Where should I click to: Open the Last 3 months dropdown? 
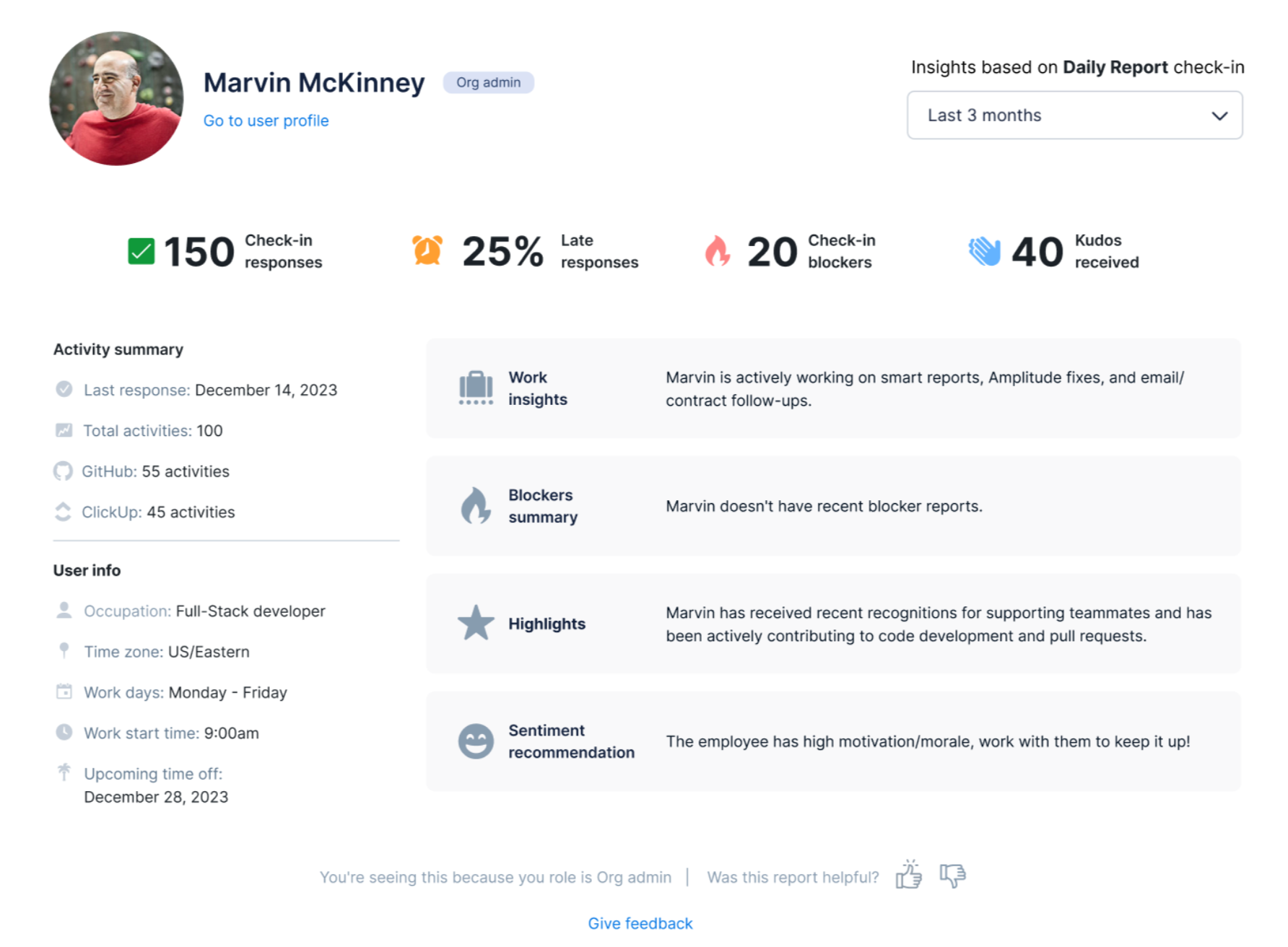(x=1074, y=115)
